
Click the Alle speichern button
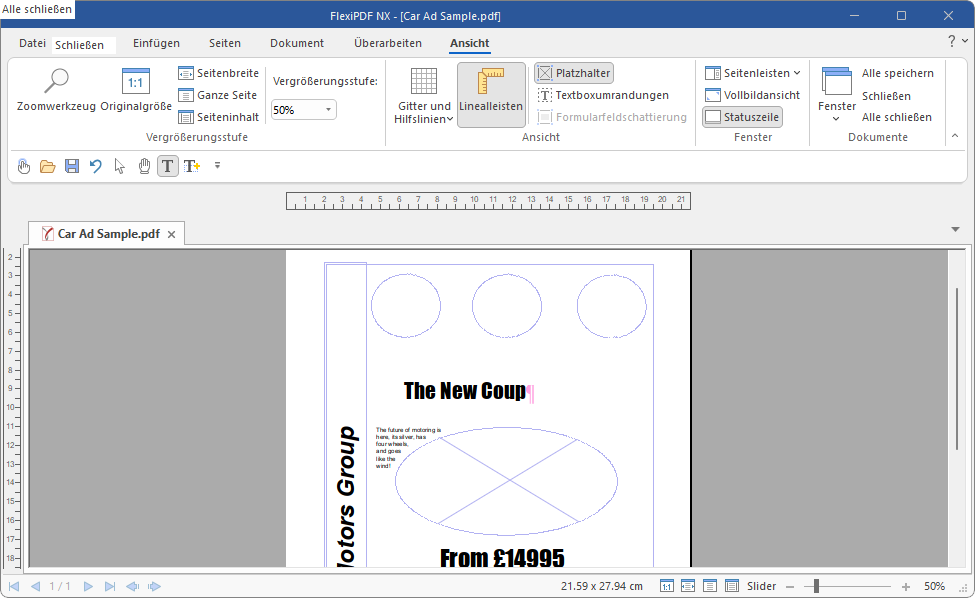click(895, 72)
